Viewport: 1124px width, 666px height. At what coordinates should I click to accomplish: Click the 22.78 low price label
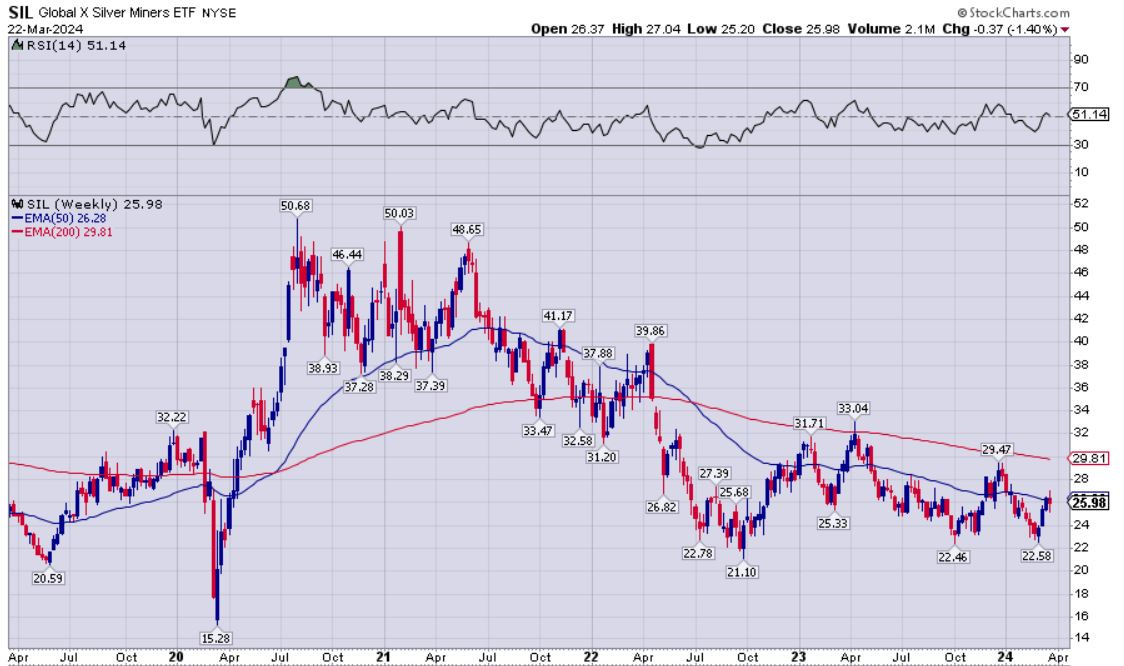pyautogui.click(x=697, y=553)
